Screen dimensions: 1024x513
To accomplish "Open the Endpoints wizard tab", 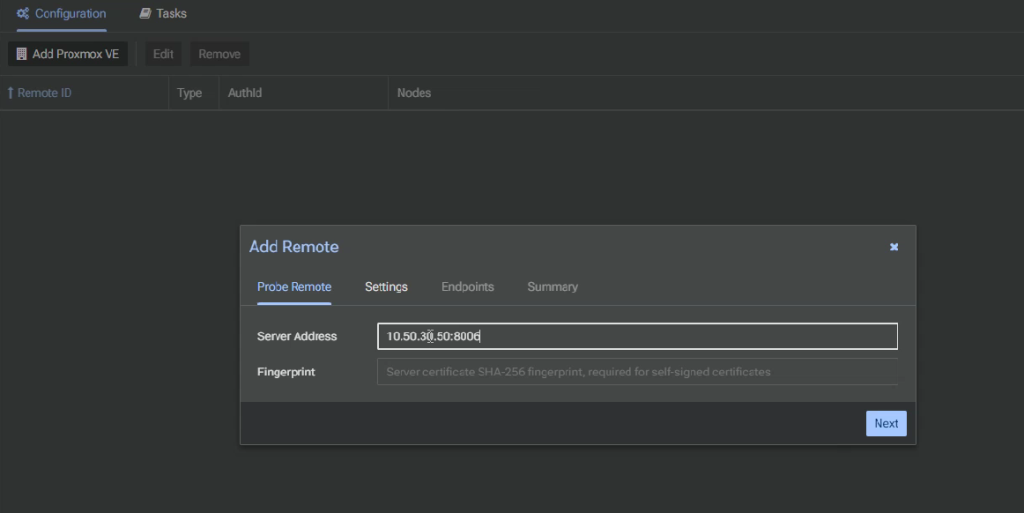I will pyautogui.click(x=467, y=287).
